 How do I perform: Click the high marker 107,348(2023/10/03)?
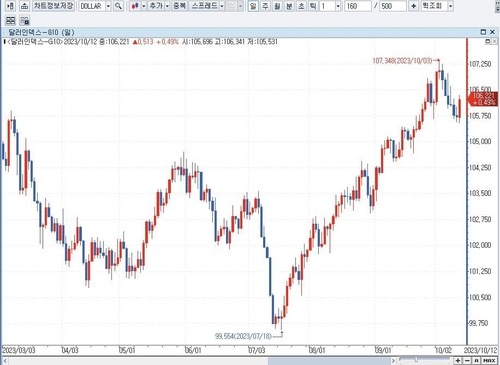(x=402, y=61)
